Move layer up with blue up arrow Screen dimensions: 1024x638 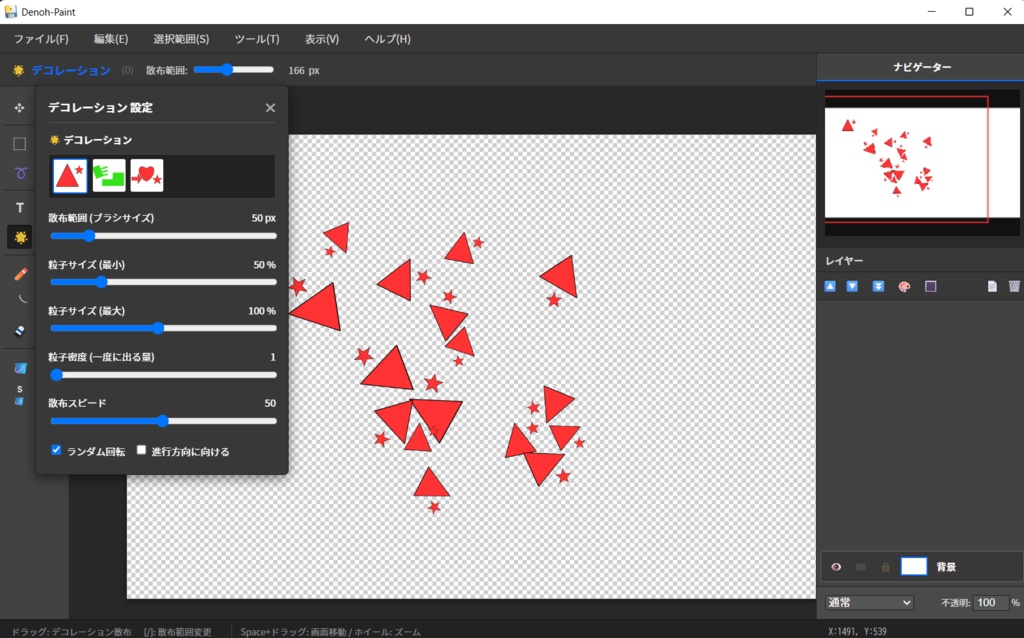coord(830,286)
